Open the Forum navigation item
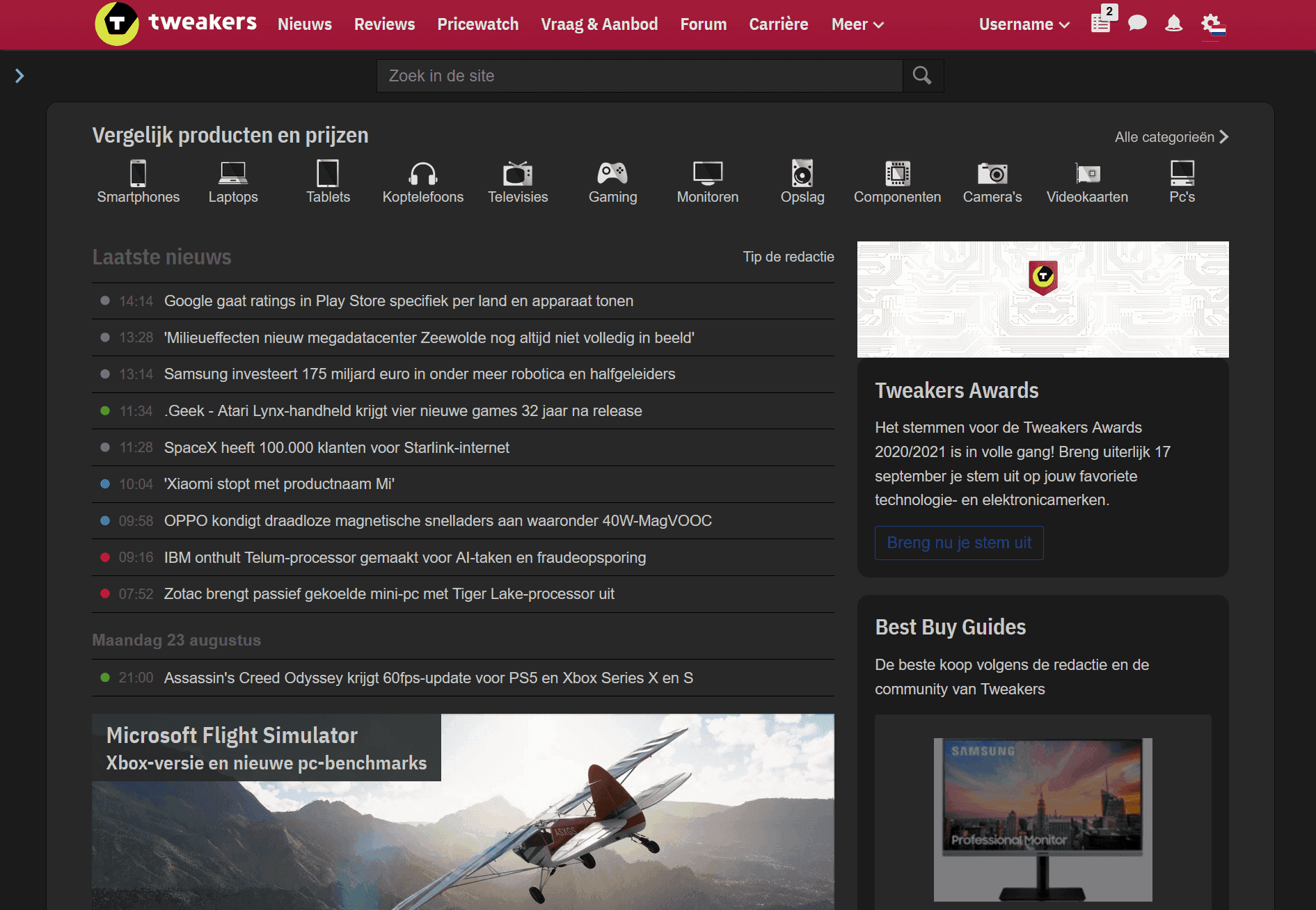 [x=704, y=24]
